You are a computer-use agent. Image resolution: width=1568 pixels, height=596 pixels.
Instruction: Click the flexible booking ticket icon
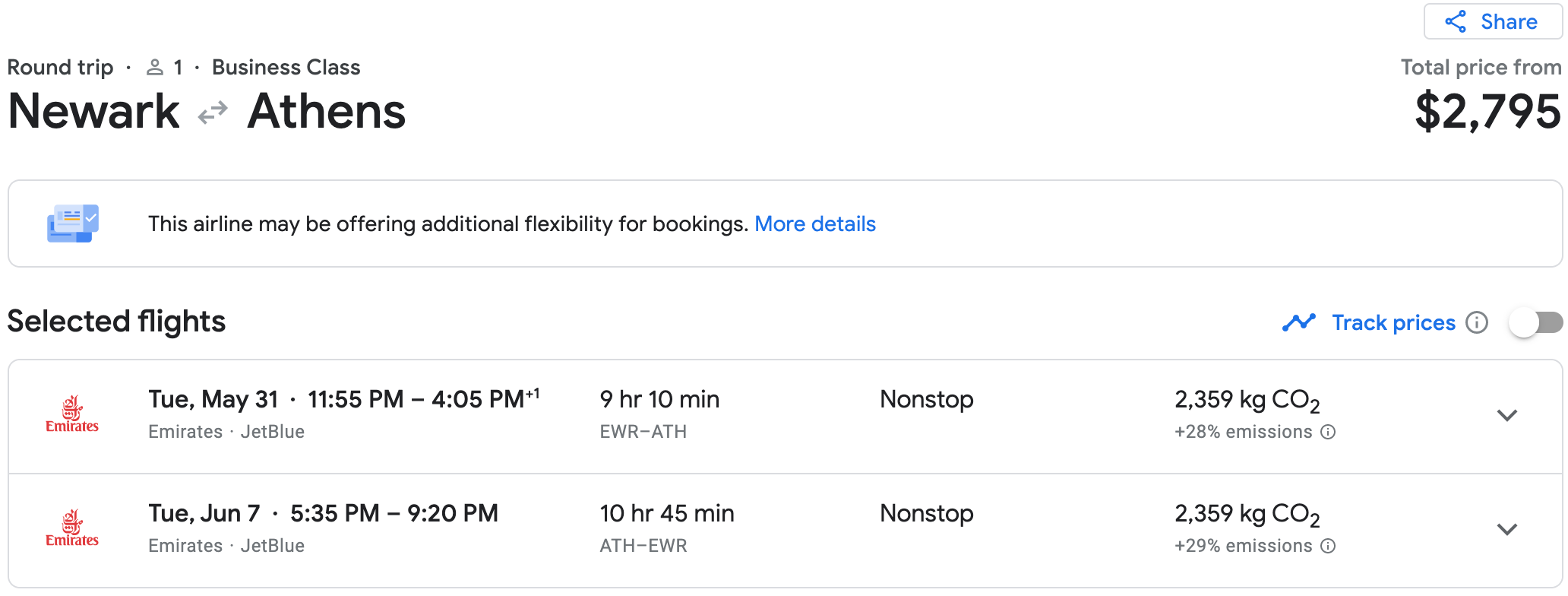point(73,223)
